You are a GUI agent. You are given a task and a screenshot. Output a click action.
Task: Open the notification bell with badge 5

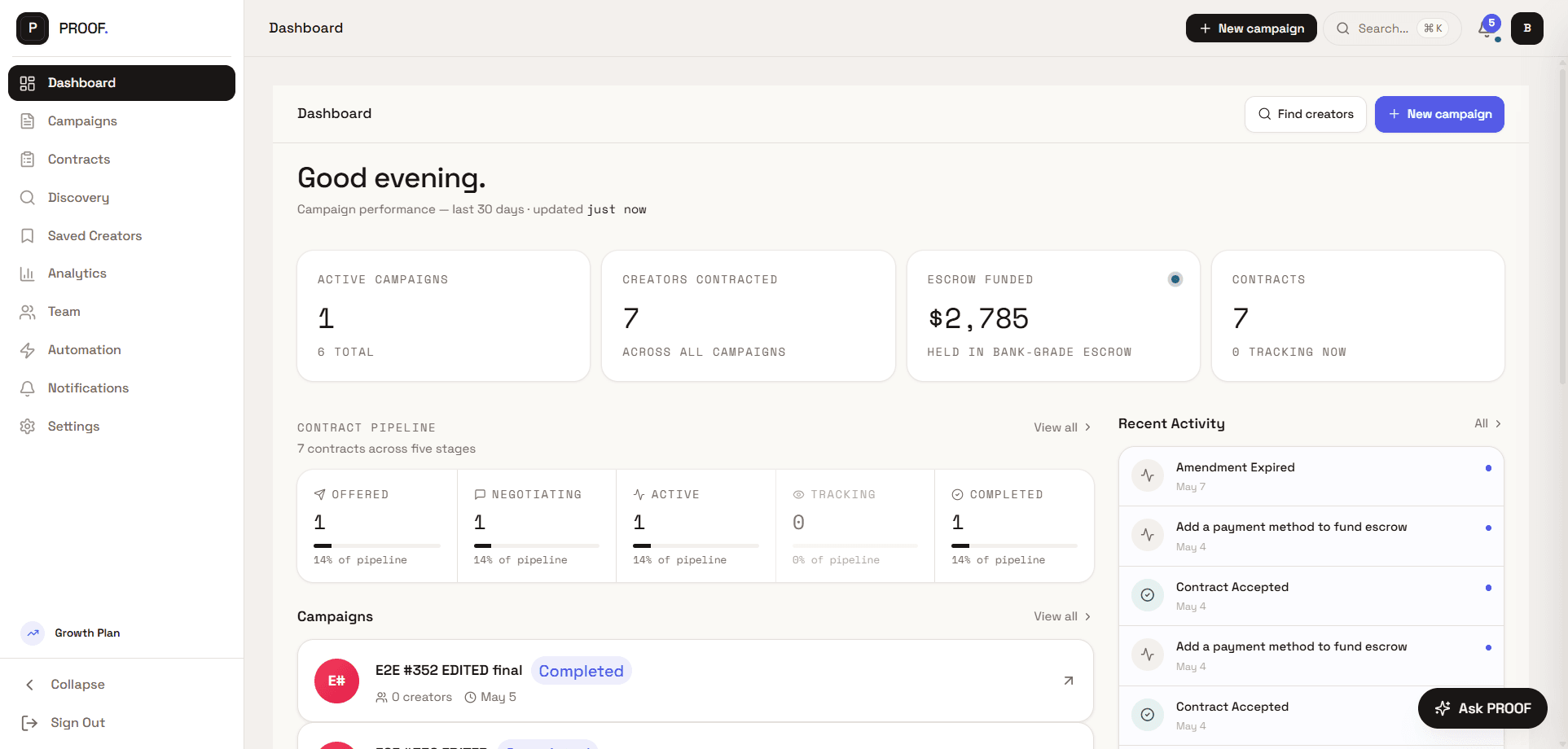1487,28
